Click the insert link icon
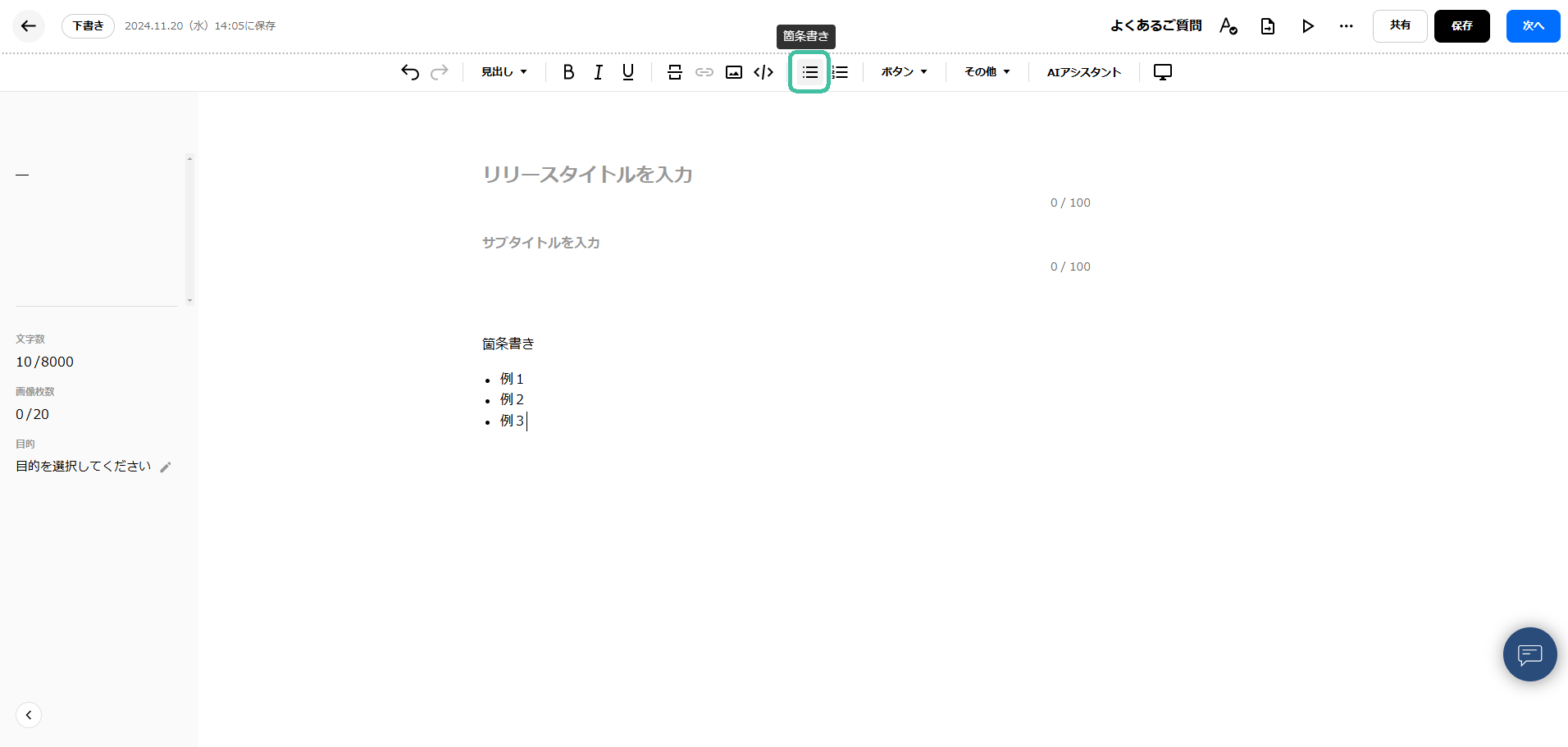1568x747 pixels. pos(704,72)
